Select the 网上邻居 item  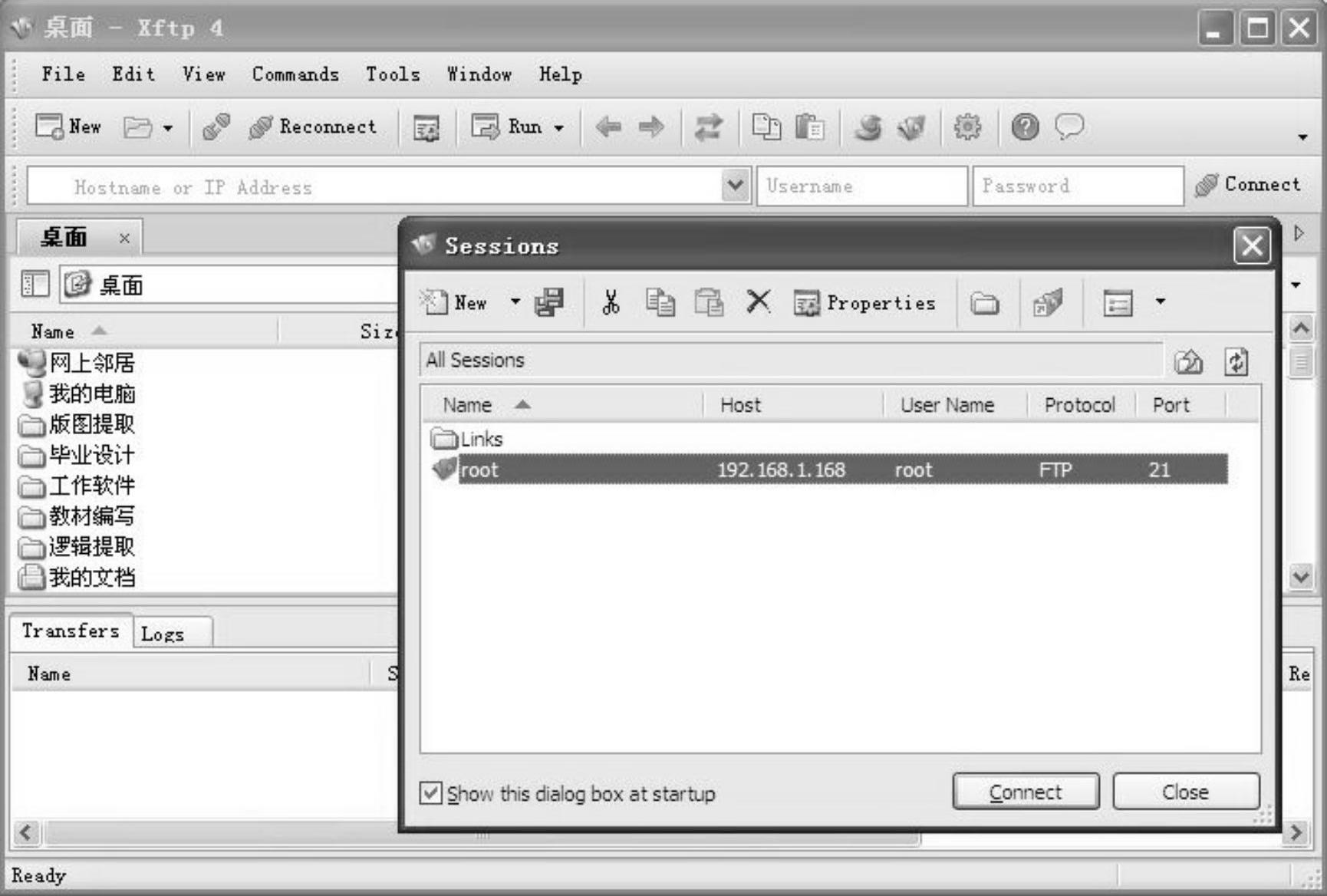click(77, 362)
